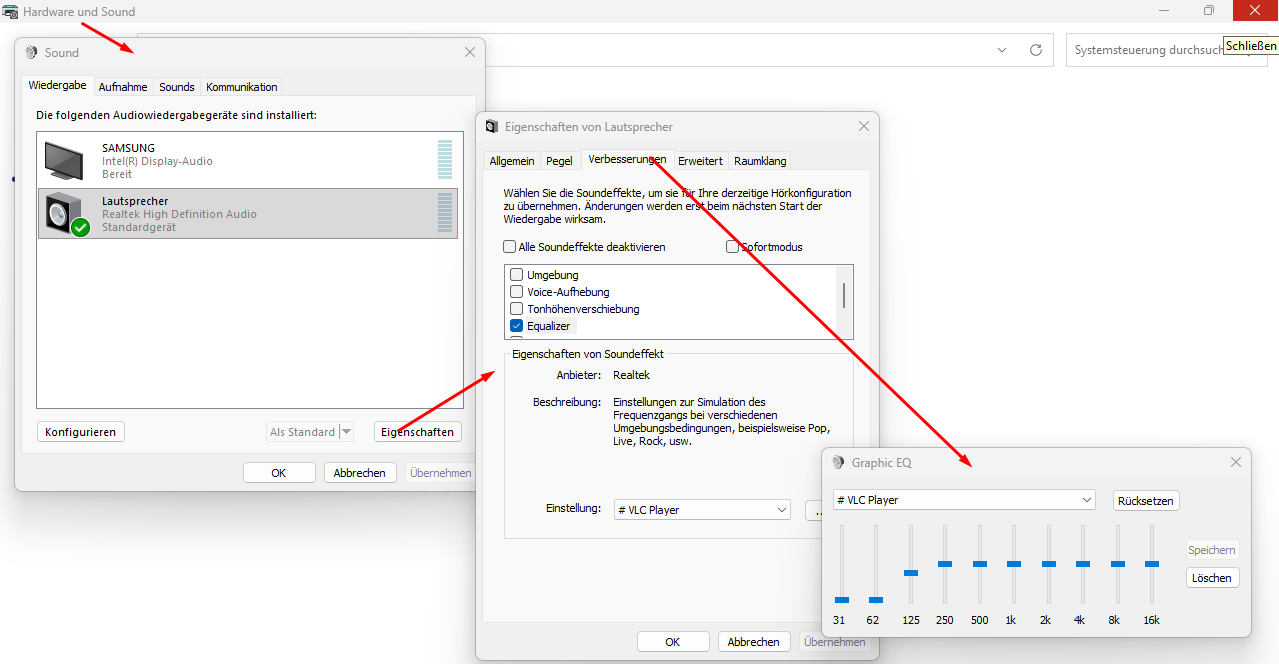Restore down the Hardware und Sound window

pos(1209,11)
